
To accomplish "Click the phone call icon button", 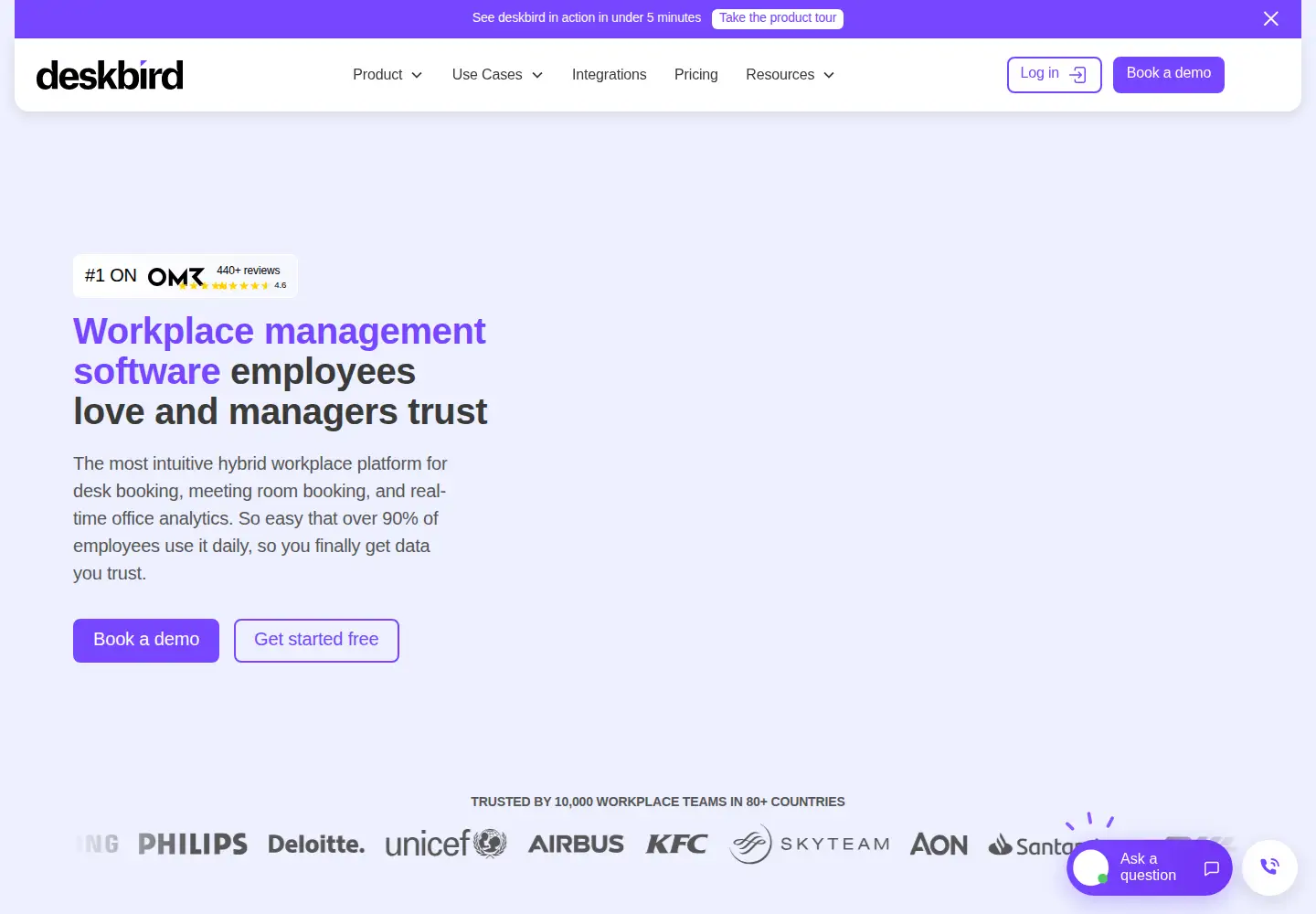I will tap(1269, 867).
